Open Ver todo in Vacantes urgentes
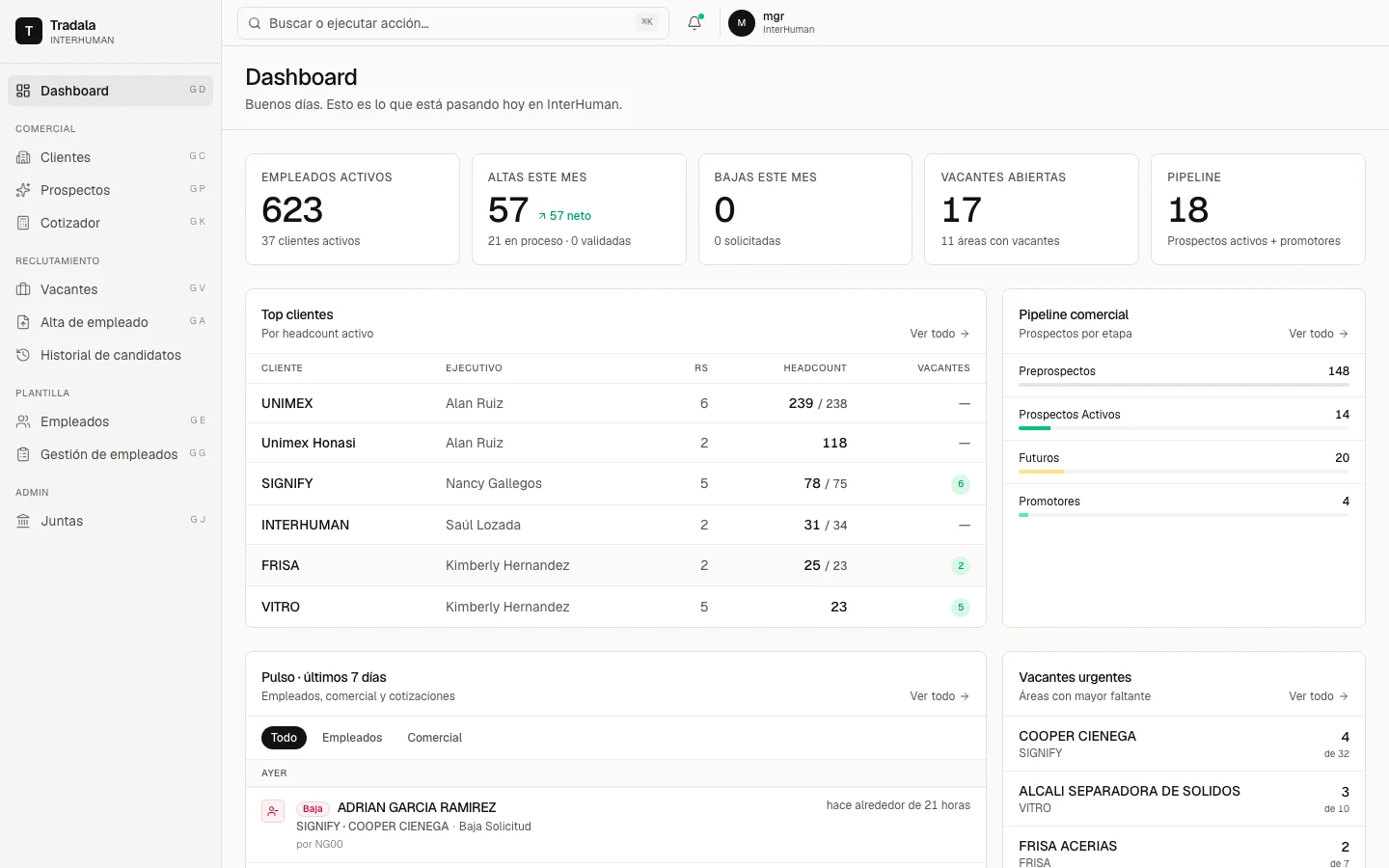1389x868 pixels. 1319,696
